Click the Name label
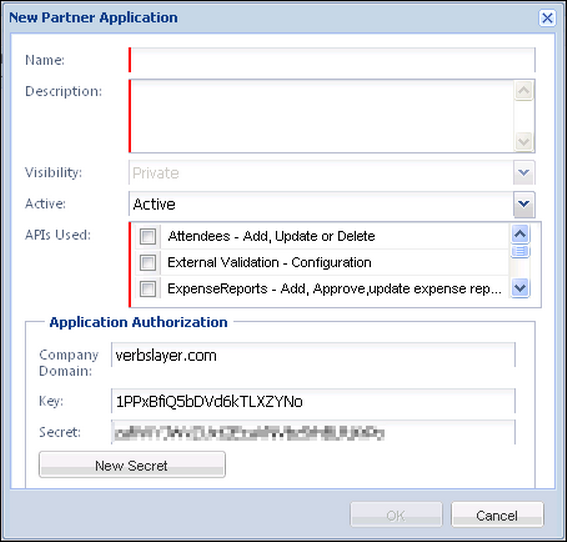The image size is (567, 542). tap(45, 60)
